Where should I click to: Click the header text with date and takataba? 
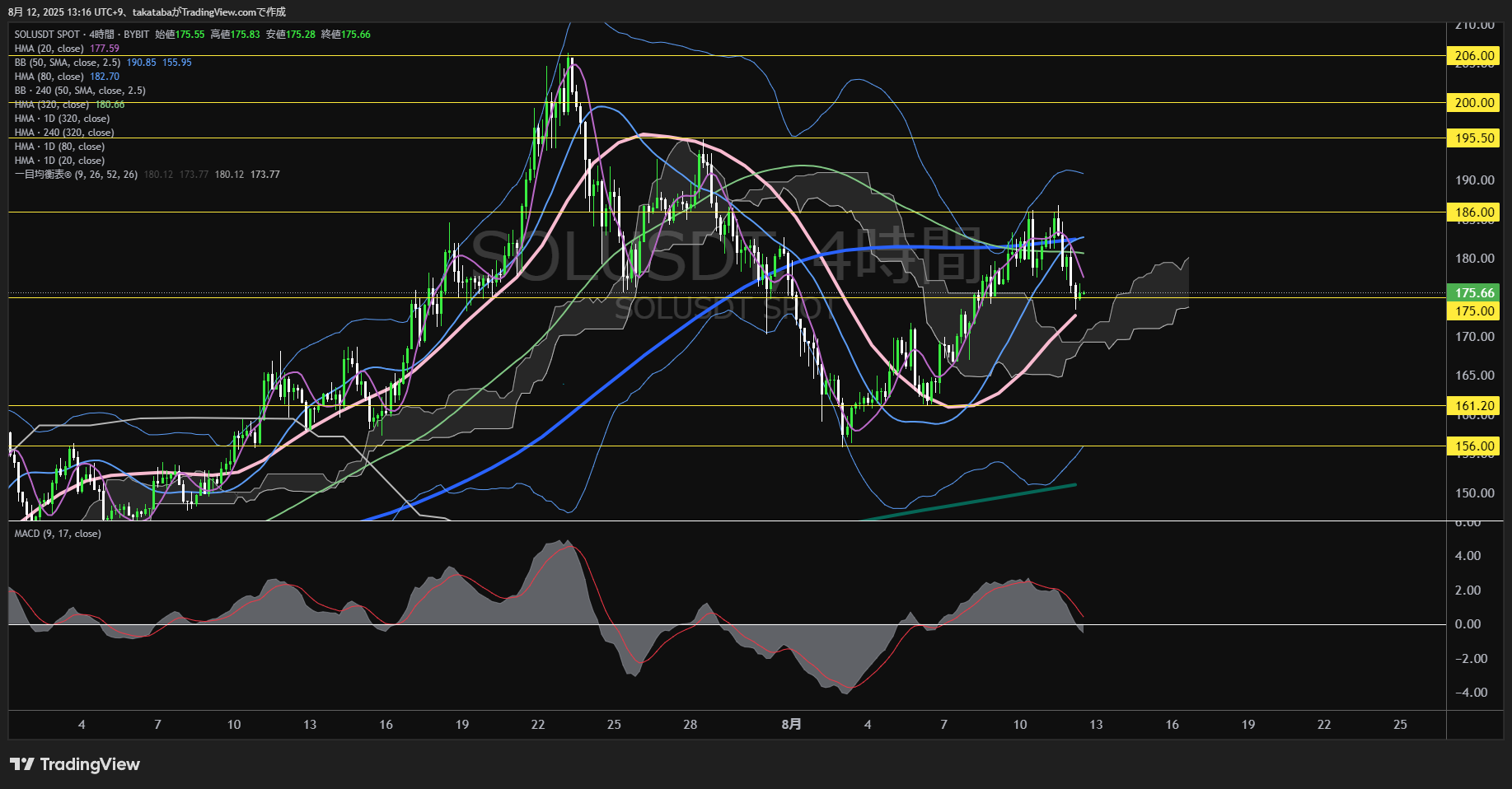pyautogui.click(x=147, y=12)
